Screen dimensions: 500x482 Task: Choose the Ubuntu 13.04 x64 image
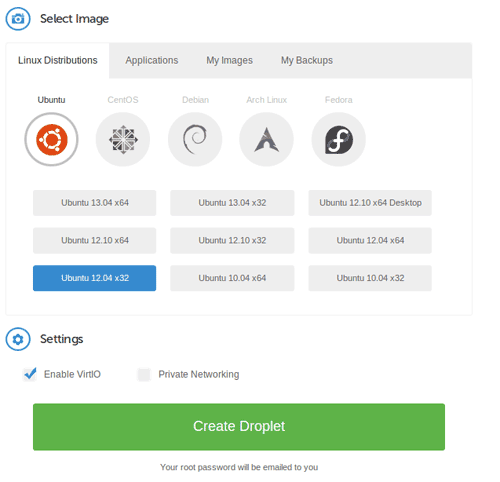[x=94, y=203]
